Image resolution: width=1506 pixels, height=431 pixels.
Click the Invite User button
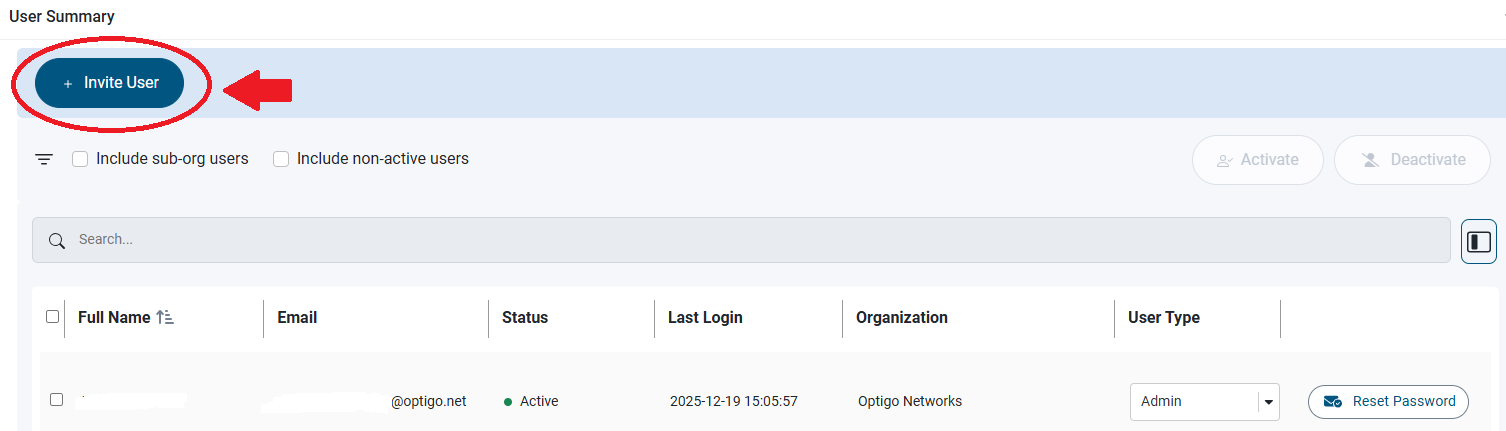point(110,83)
